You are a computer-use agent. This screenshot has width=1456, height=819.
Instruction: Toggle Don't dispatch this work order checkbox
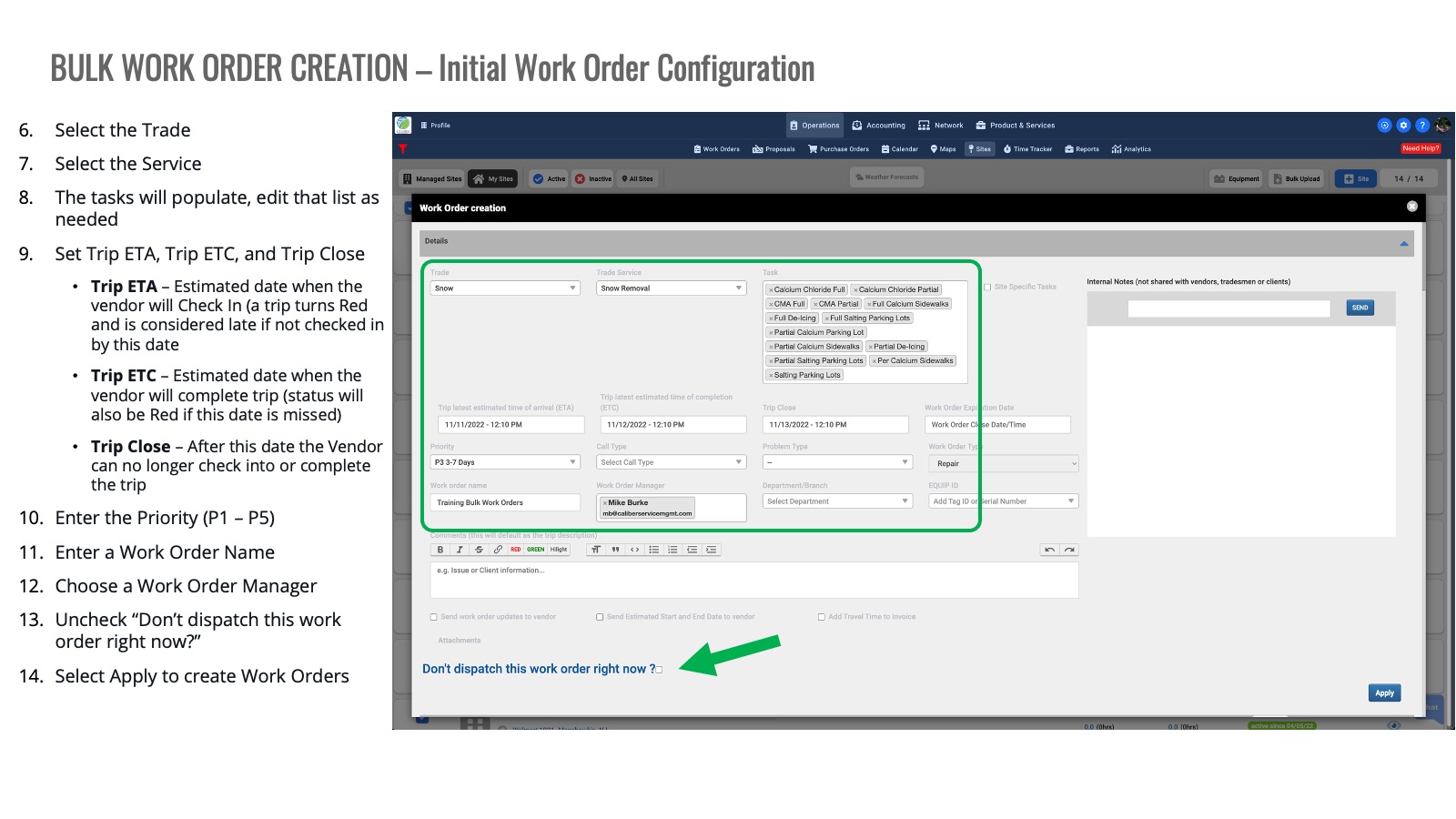click(x=659, y=670)
